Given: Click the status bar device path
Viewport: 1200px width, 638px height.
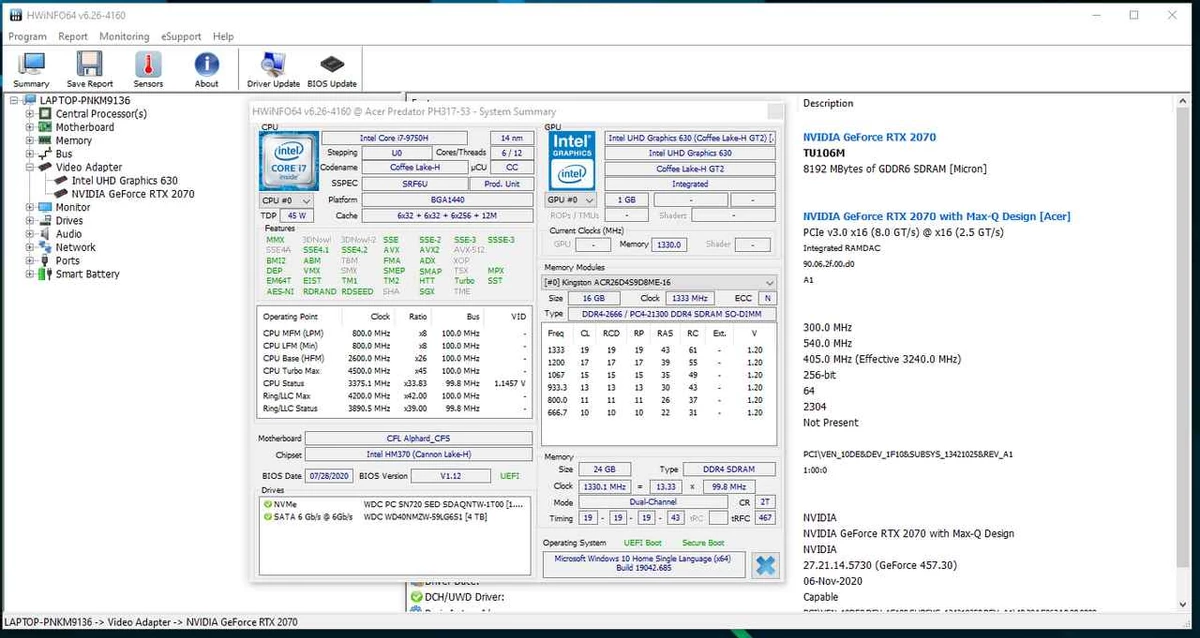Looking at the screenshot, I should point(151,622).
